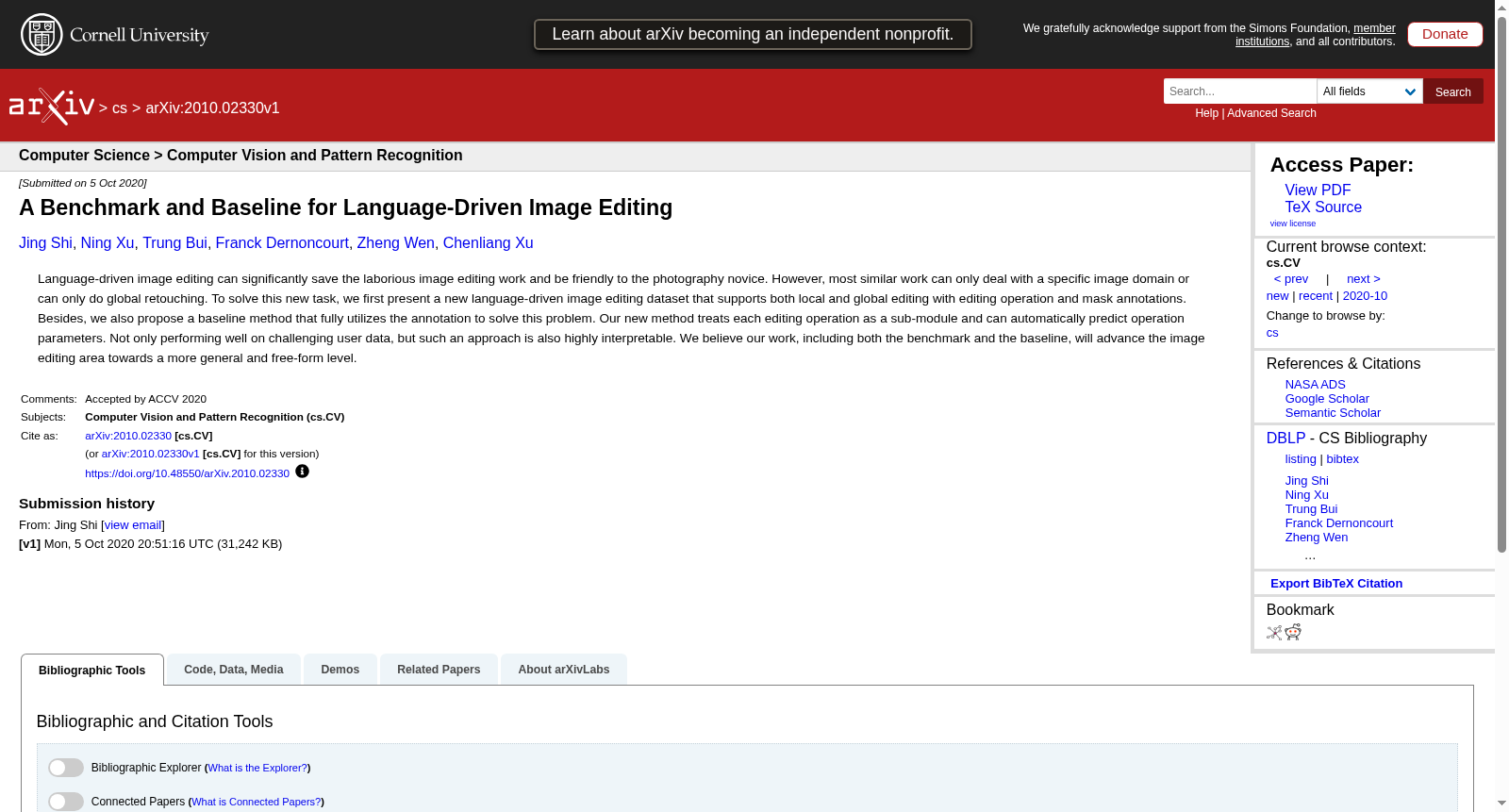The image size is (1509, 812).
Task: Click the scrollbar down arrow
Action: click(x=1501, y=804)
